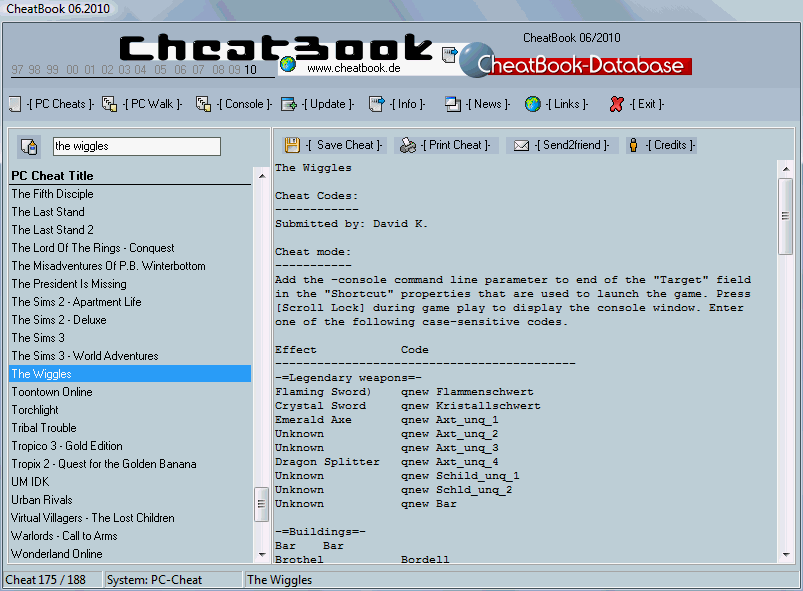
Task: Select 'The Sims 3' entry
Action: (38, 338)
